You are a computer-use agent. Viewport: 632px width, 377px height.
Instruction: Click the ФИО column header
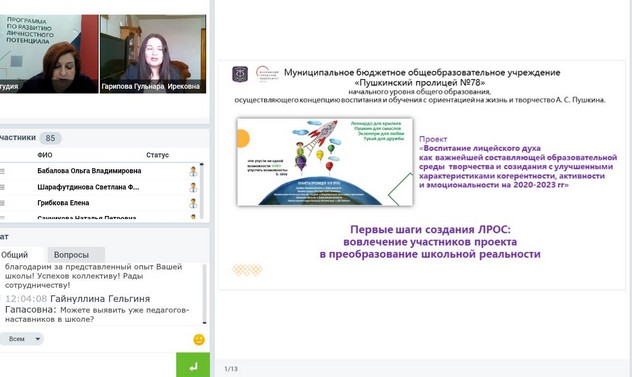point(45,155)
